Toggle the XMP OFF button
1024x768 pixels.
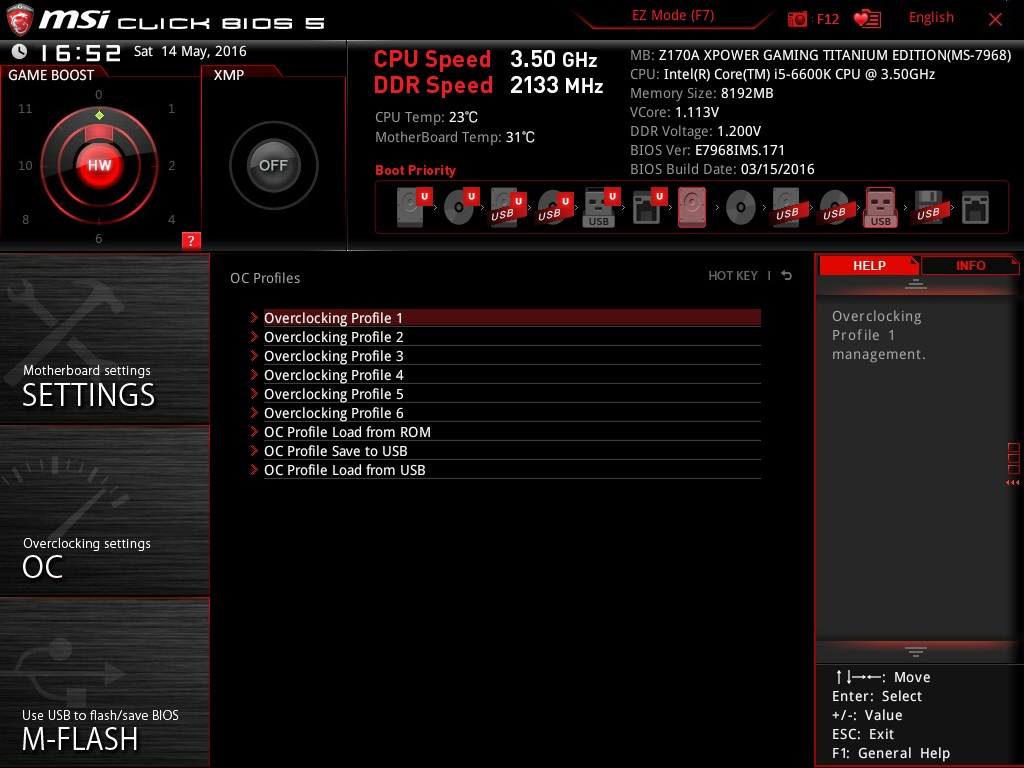click(273, 166)
